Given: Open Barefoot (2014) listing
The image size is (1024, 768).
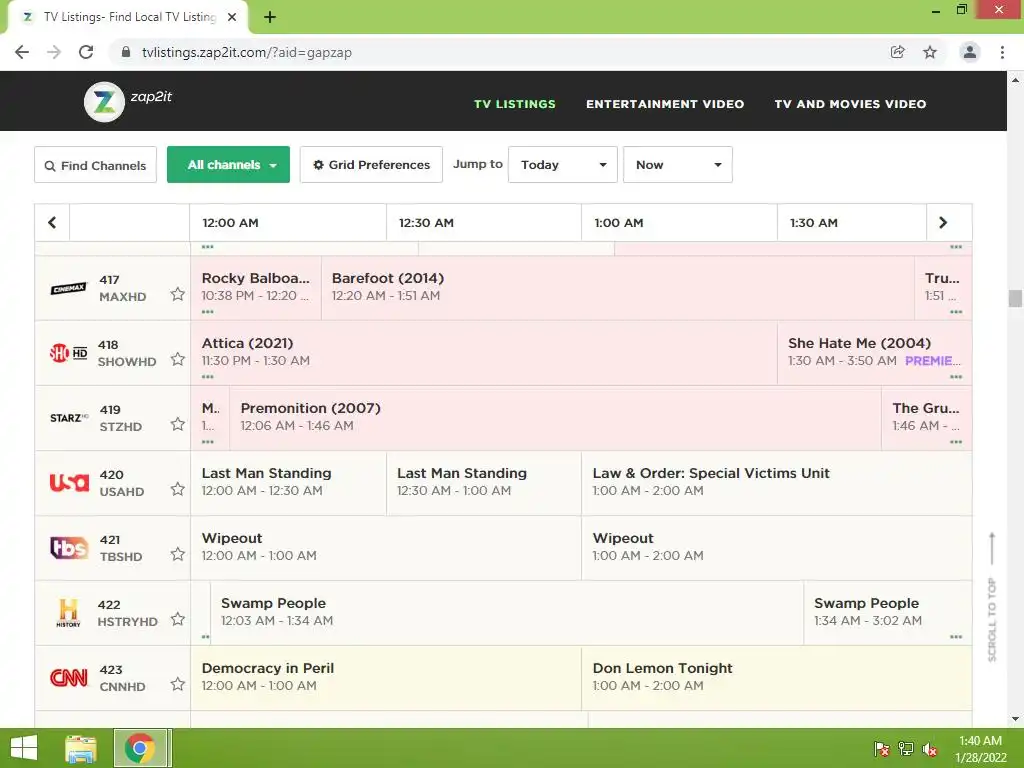Looking at the screenshot, I should point(618,287).
